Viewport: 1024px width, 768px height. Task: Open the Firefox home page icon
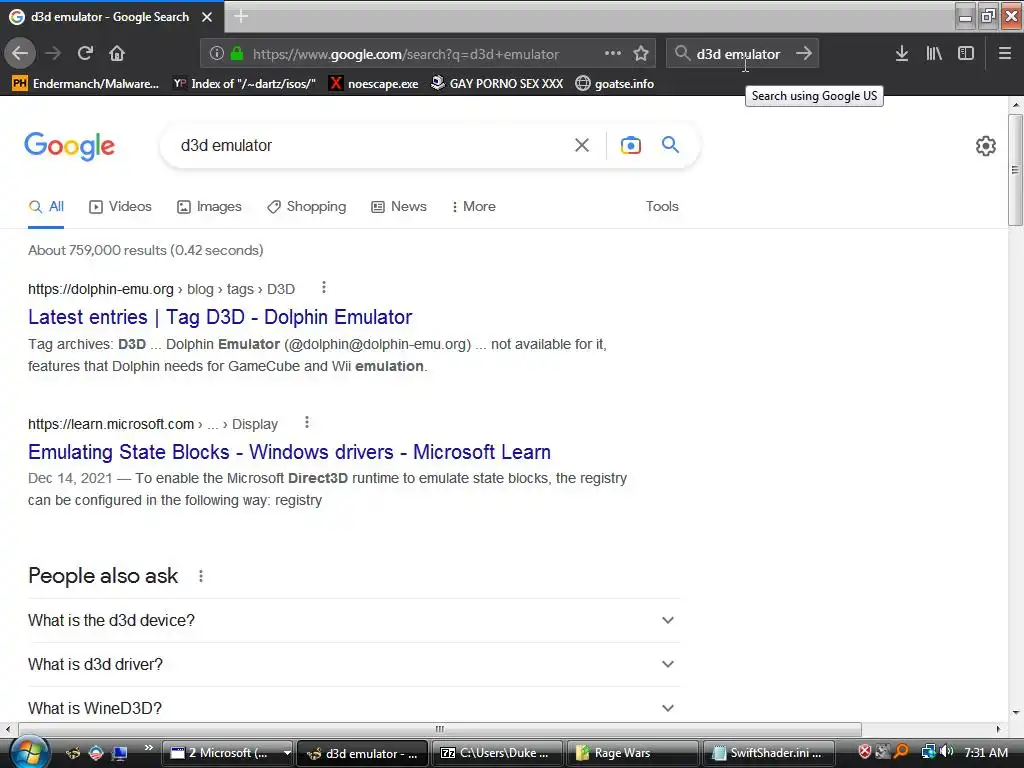117,54
